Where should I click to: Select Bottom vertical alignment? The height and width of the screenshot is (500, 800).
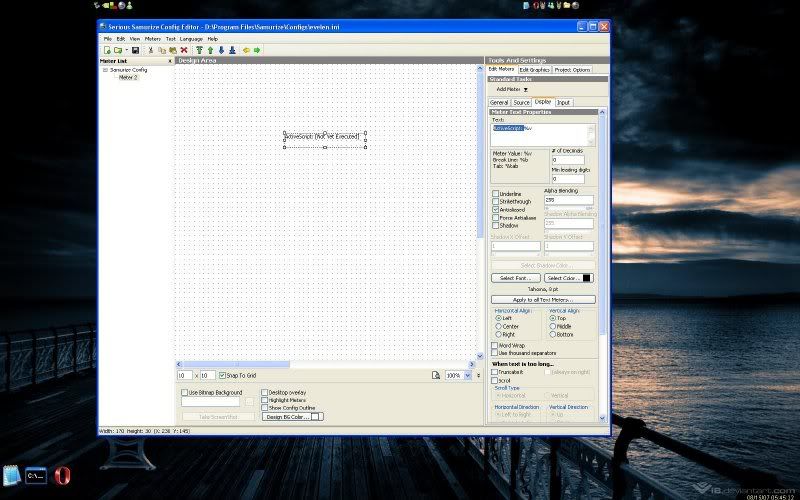coord(553,335)
